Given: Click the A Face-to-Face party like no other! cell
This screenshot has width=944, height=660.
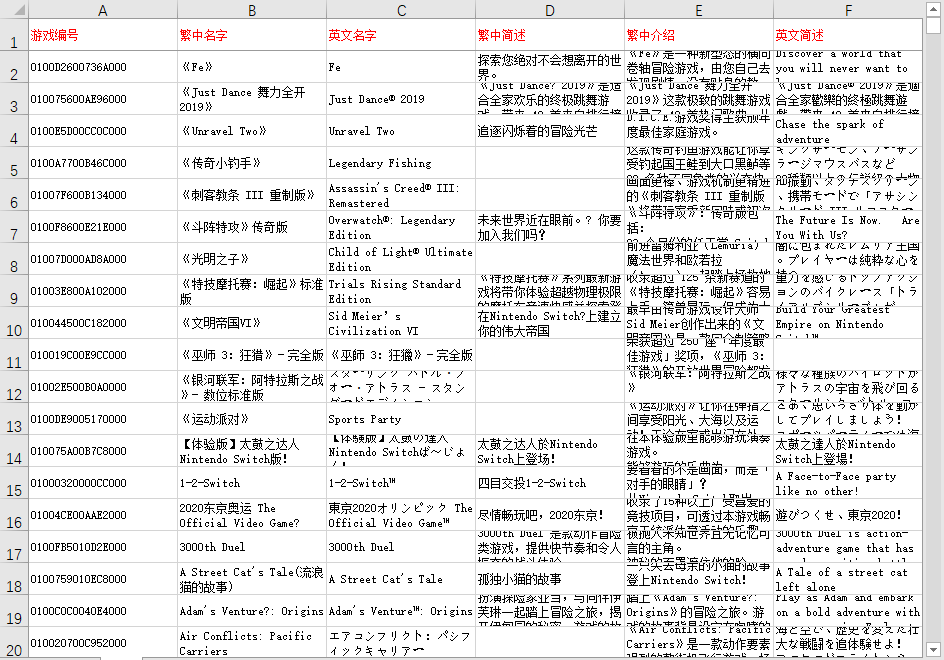Looking at the screenshot, I should (x=848, y=483).
